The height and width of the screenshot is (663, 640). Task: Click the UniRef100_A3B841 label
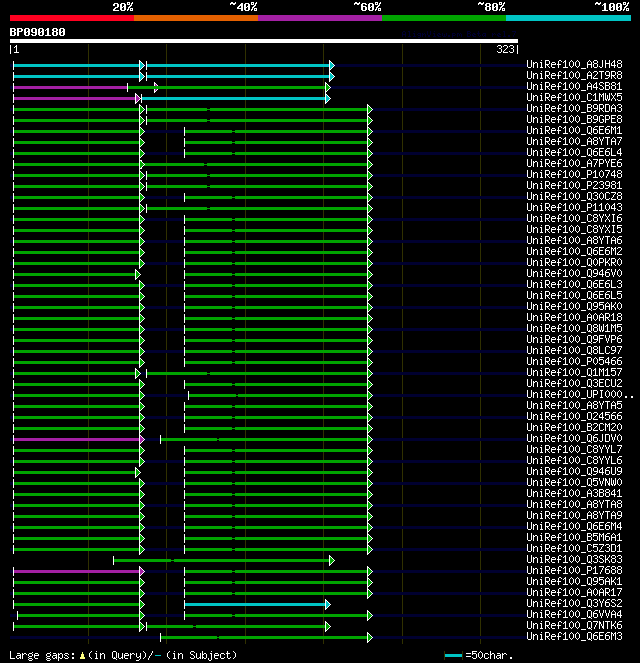click(574, 493)
